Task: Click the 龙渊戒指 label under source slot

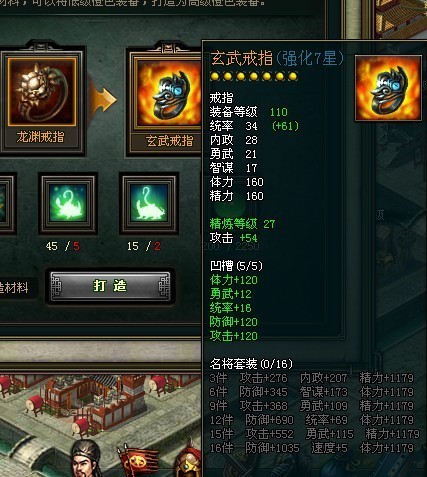Action: (40, 137)
